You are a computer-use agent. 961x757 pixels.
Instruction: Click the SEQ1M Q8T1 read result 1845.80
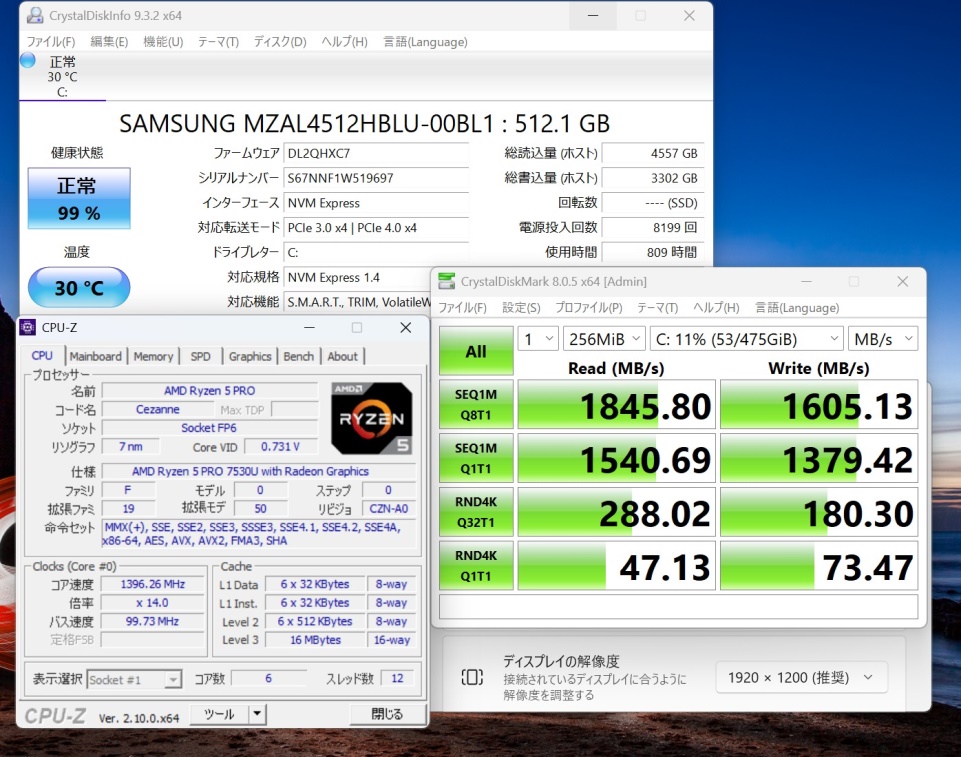617,405
